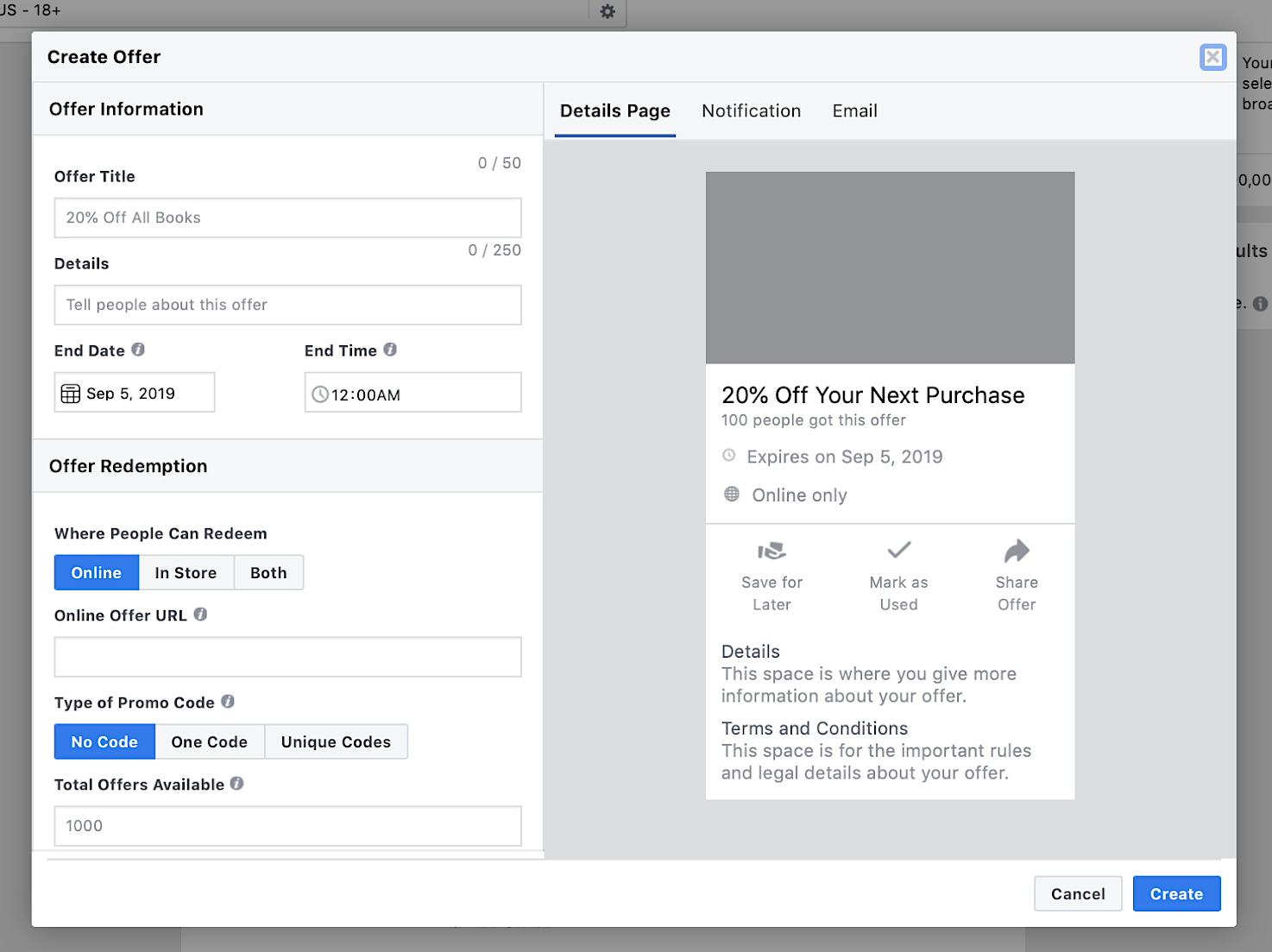Viewport: 1272px width, 952px height.
Task: Select In Store redemption option
Action: coord(186,573)
